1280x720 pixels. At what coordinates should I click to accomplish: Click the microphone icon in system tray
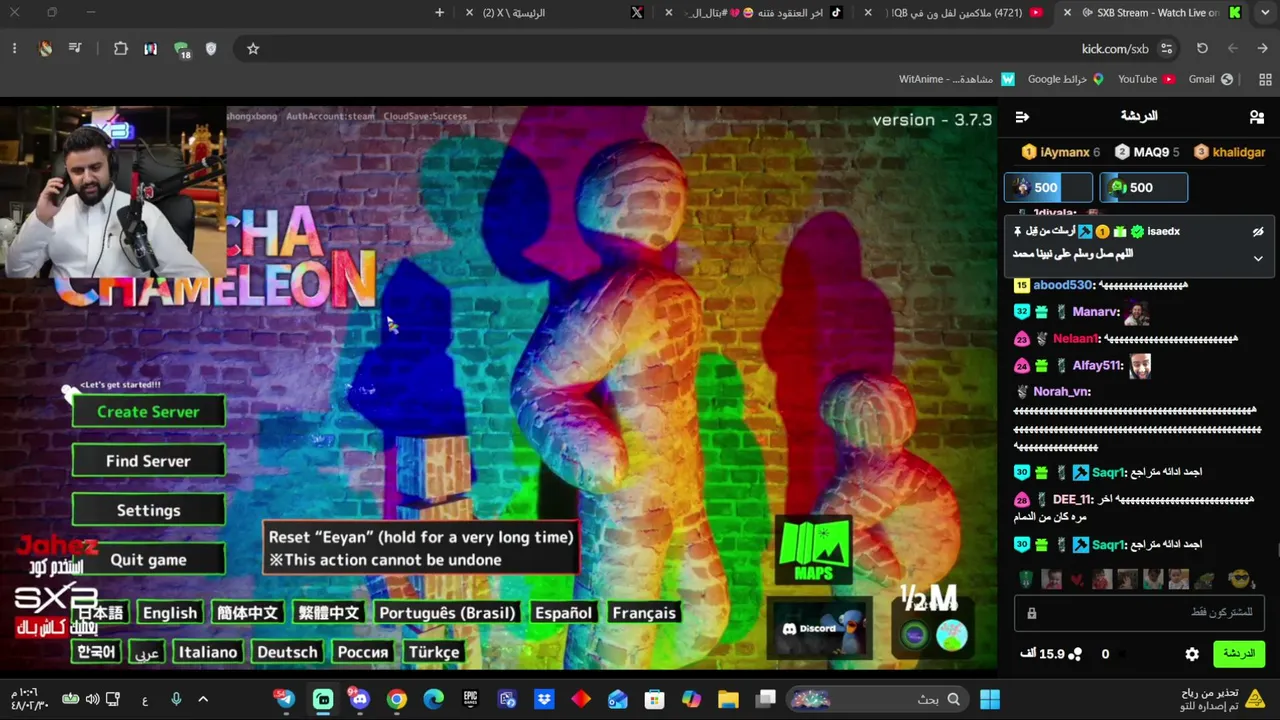point(176,699)
